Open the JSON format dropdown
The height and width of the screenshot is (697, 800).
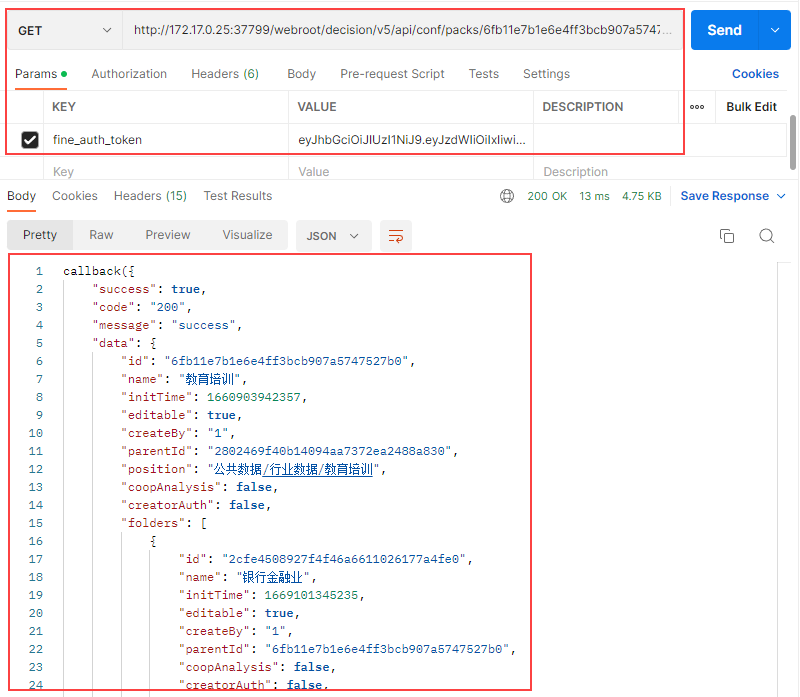333,236
